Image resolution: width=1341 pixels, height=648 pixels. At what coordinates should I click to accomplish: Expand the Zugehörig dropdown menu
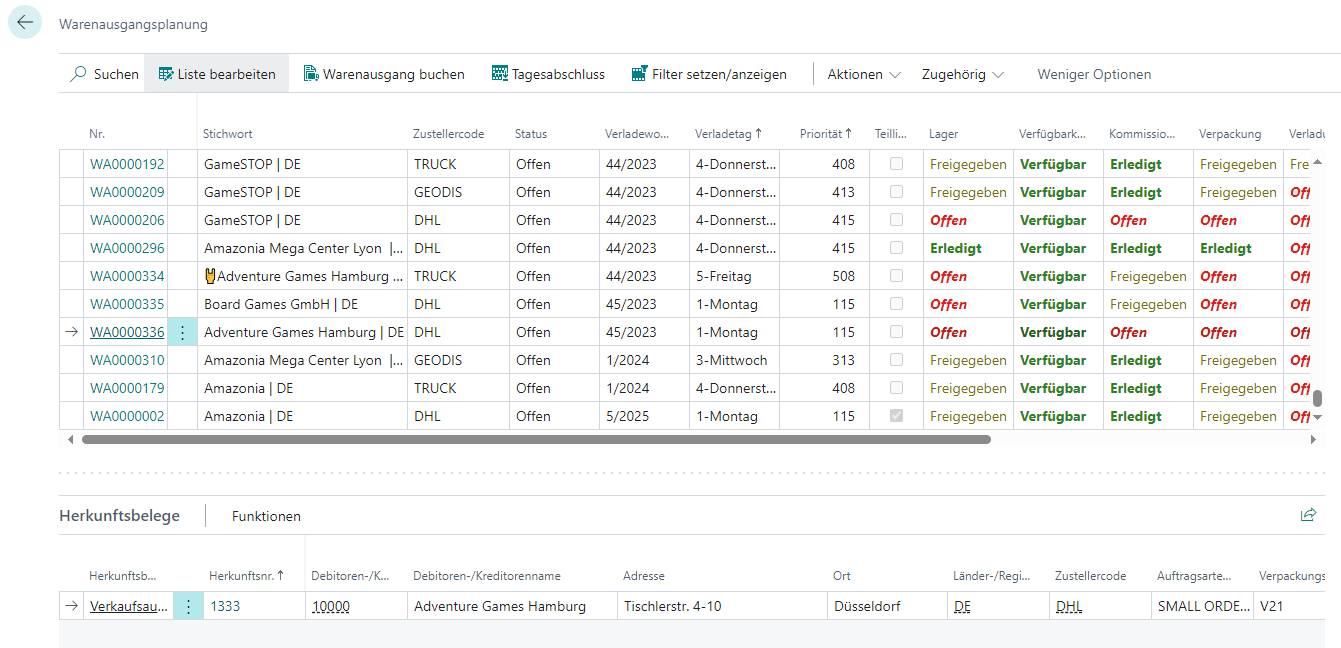(x=963, y=74)
